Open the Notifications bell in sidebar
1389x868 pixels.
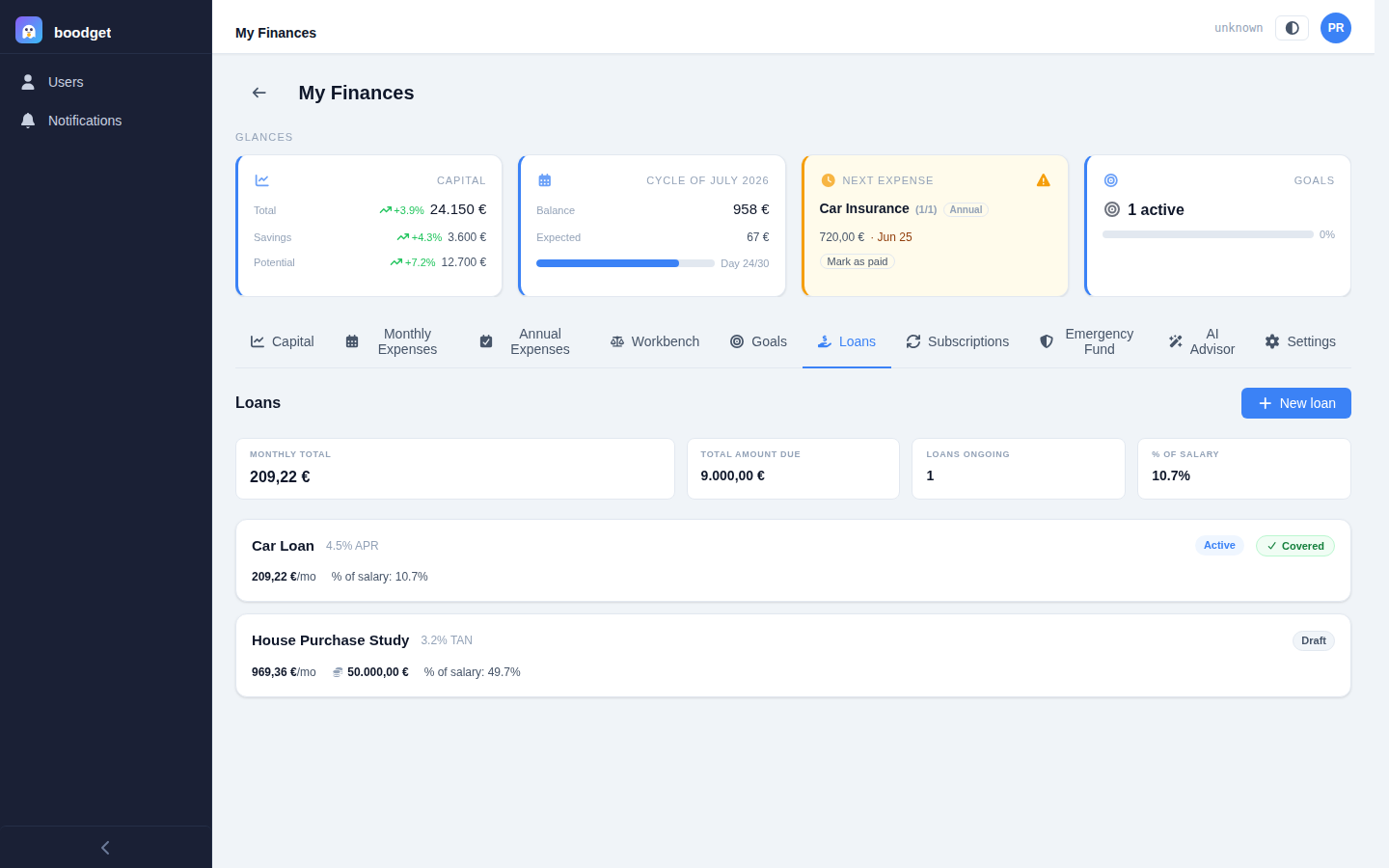106,121
